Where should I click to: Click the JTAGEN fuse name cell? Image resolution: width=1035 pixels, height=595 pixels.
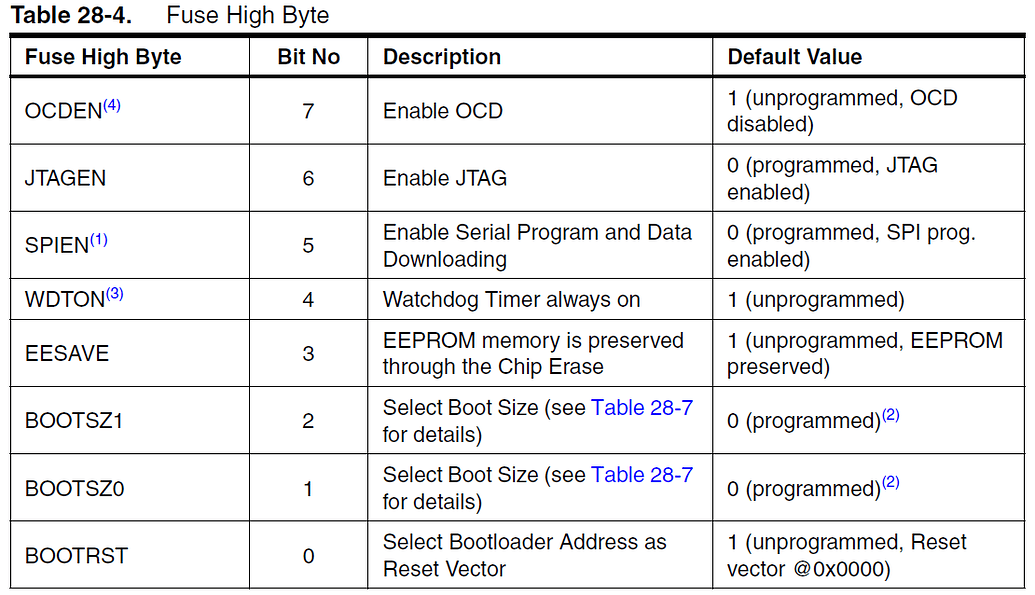pos(65,178)
